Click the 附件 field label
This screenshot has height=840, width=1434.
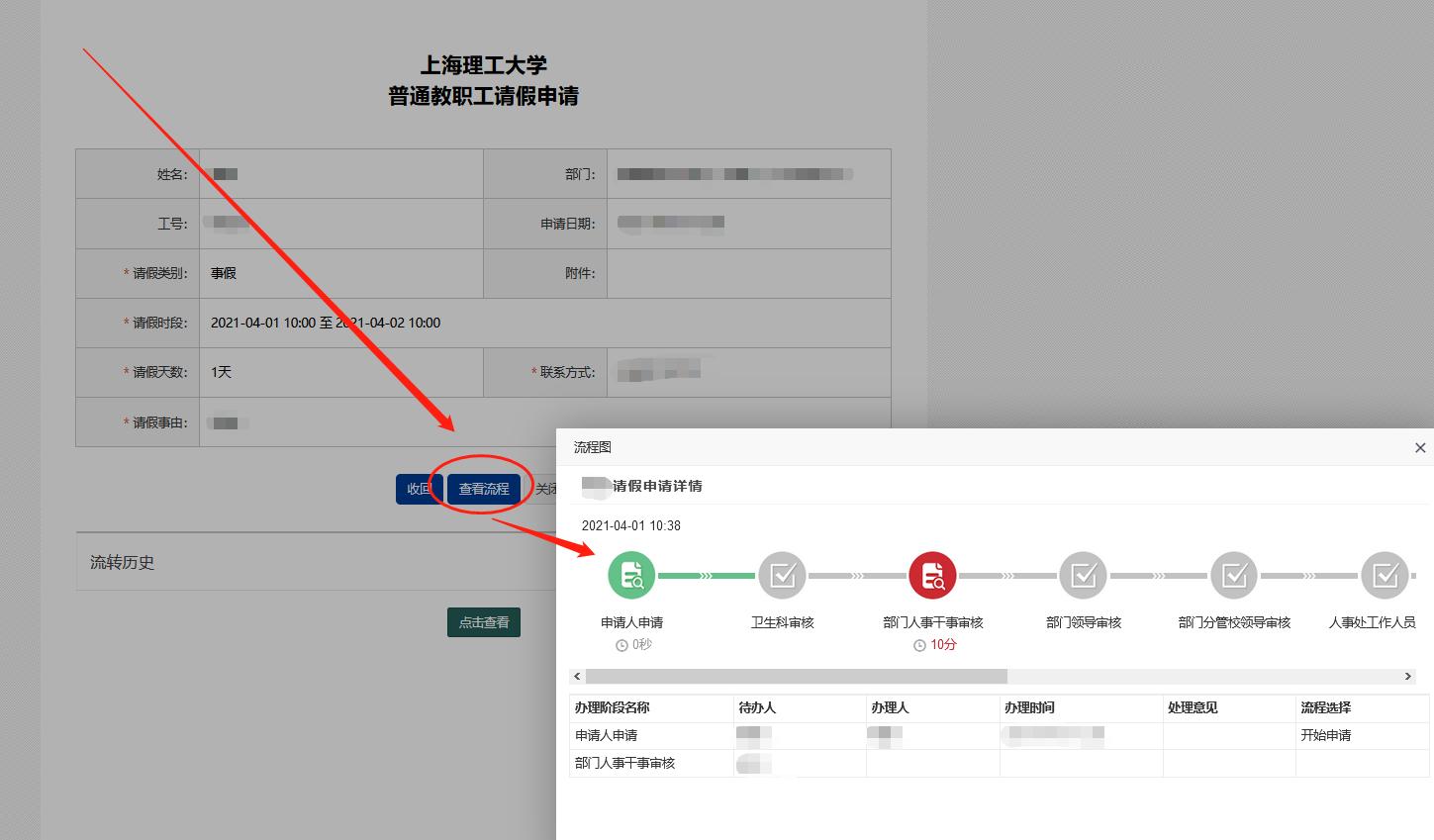click(580, 273)
